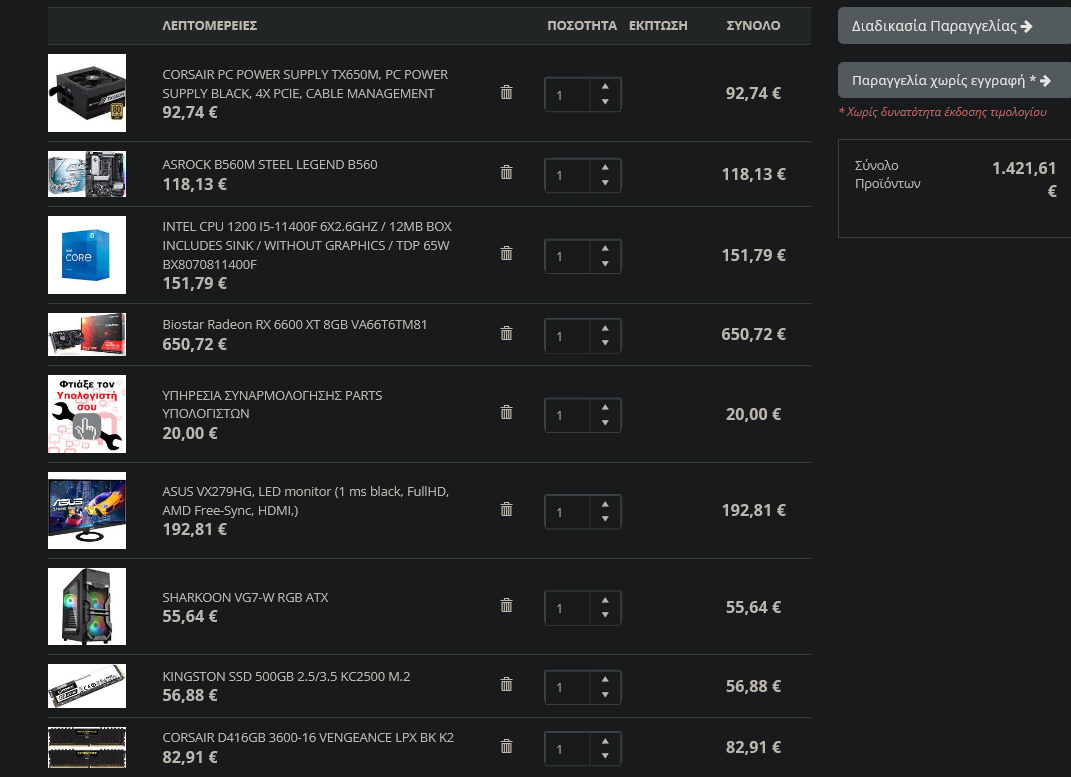The height and width of the screenshot is (777, 1071).
Task: Open Intel Core CPU box thumbnail
Action: [87, 255]
